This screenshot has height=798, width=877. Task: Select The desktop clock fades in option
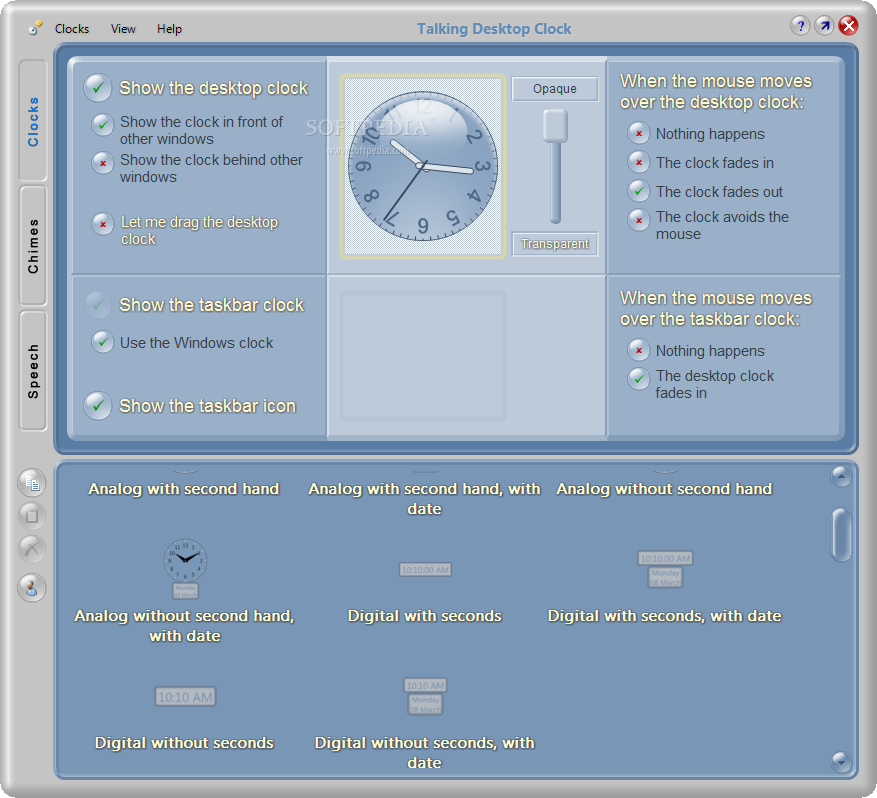639,379
